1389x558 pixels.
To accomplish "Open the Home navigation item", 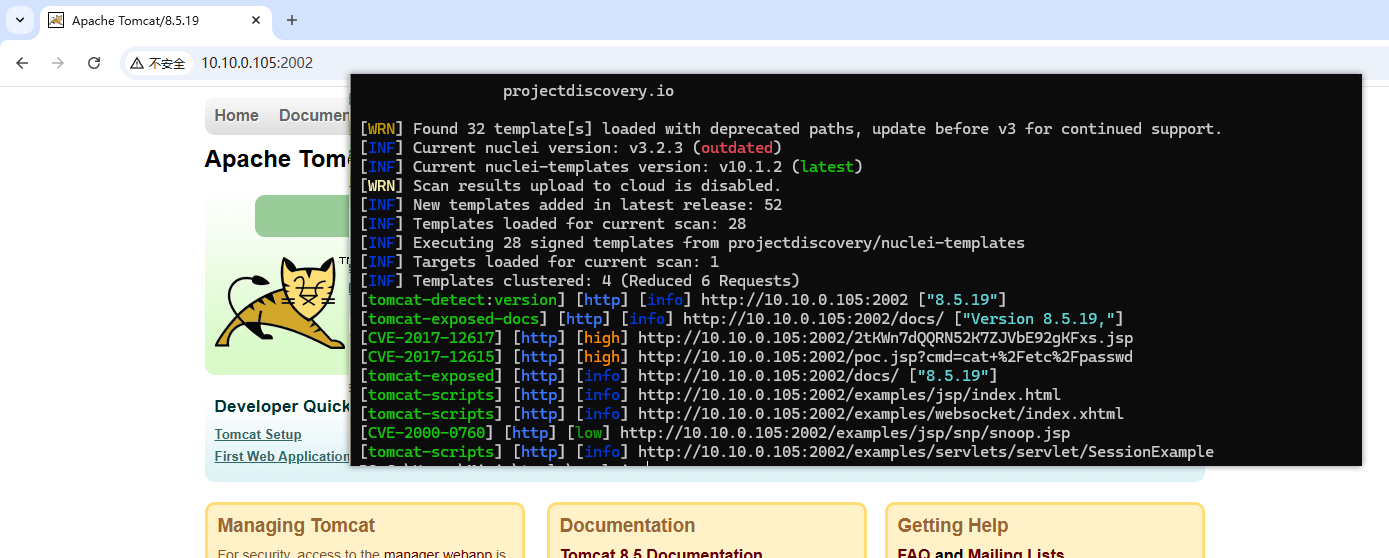I will click(236, 116).
